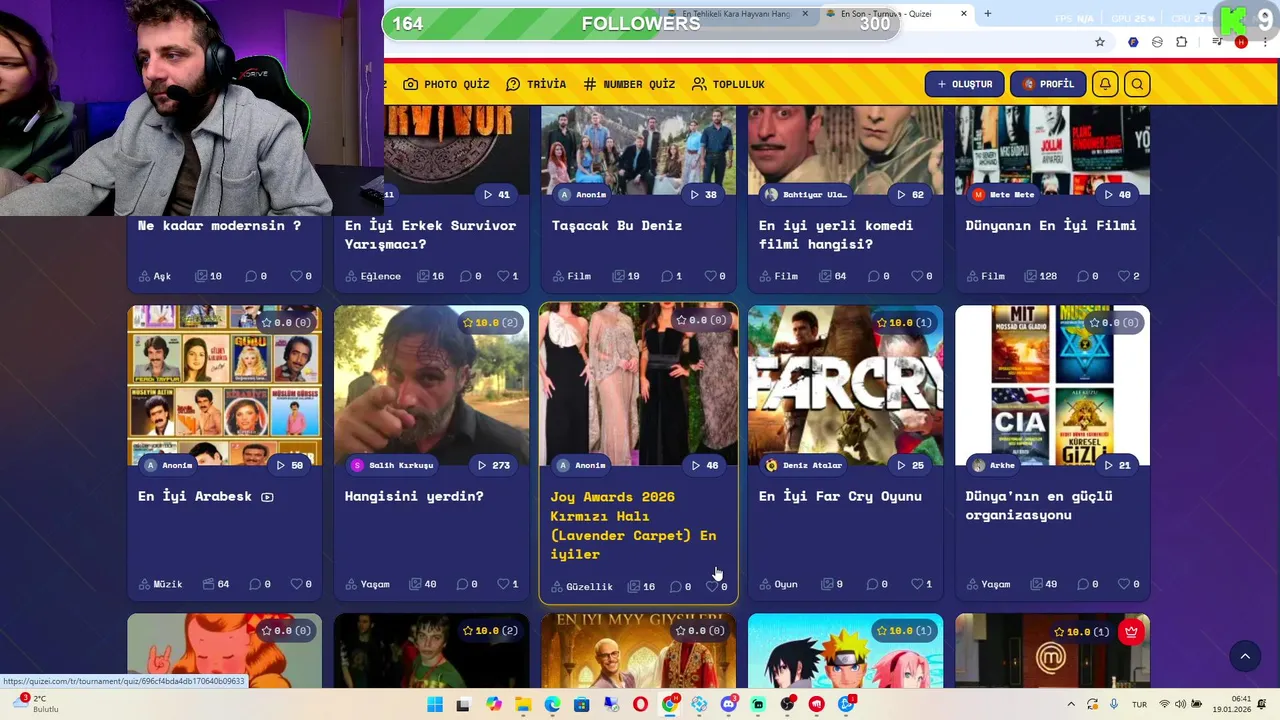This screenshot has height=720, width=1280.
Task: Open the 'Hangisini yerdin?' quiz title
Action: (414, 496)
